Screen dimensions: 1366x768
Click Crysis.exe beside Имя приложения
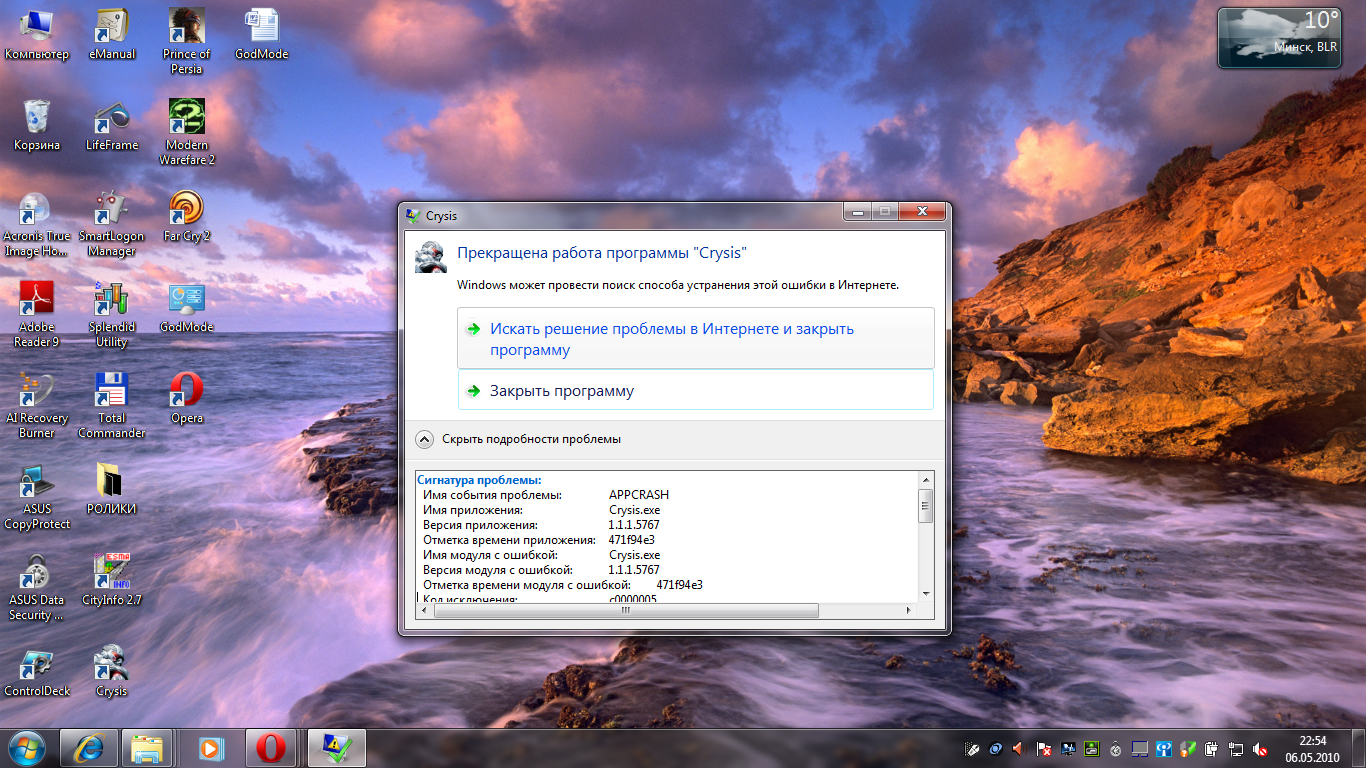(634, 510)
